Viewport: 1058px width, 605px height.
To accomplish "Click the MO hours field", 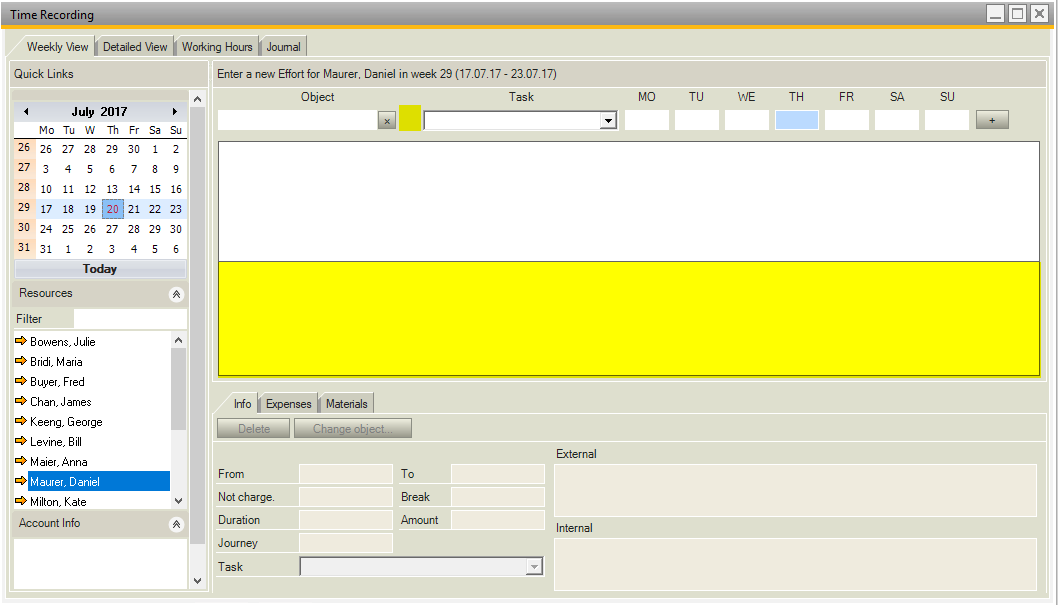I will [x=646, y=120].
